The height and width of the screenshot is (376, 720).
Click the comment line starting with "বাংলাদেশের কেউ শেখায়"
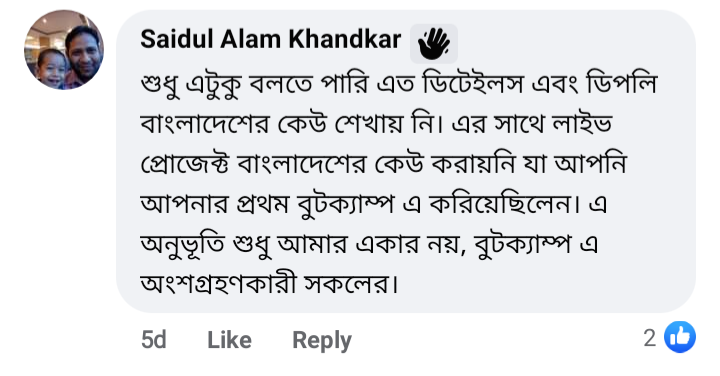click(x=376, y=124)
